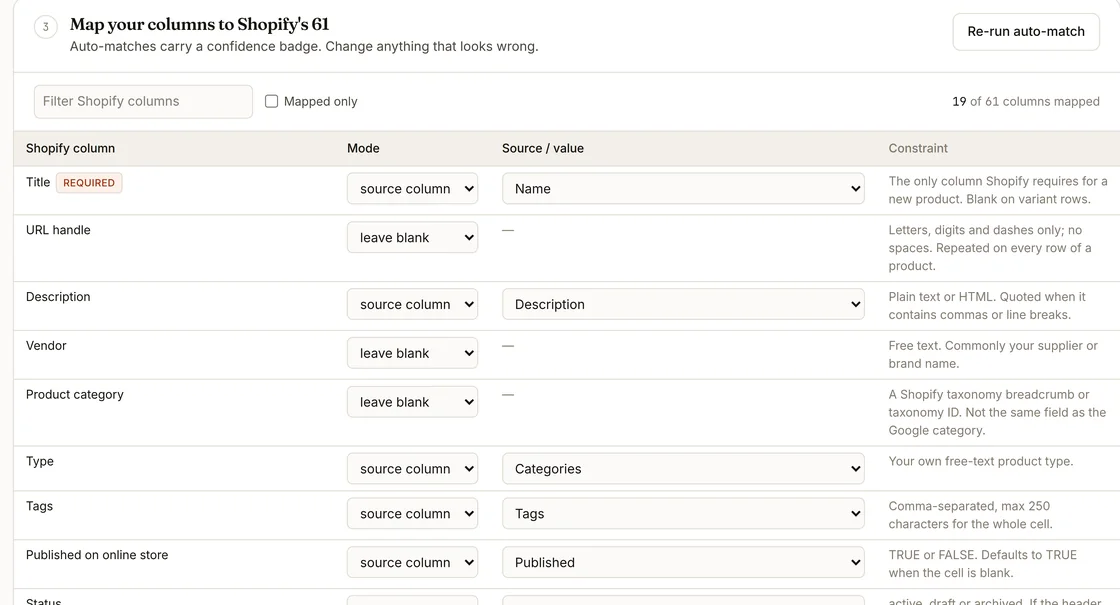Click the Type row label
Screen dimensions: 1120x605
39,461
